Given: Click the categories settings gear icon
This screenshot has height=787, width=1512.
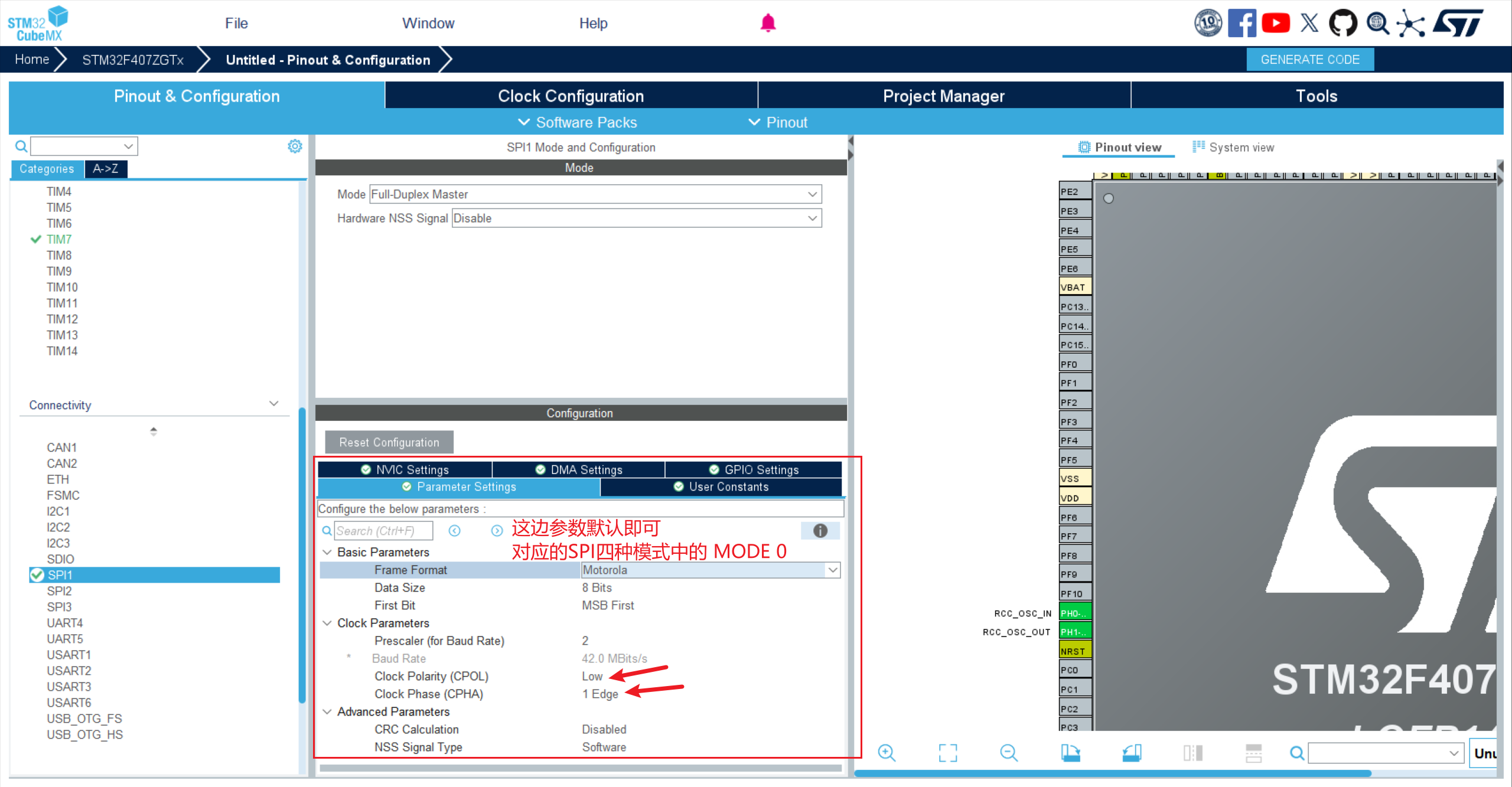Looking at the screenshot, I should tap(295, 146).
